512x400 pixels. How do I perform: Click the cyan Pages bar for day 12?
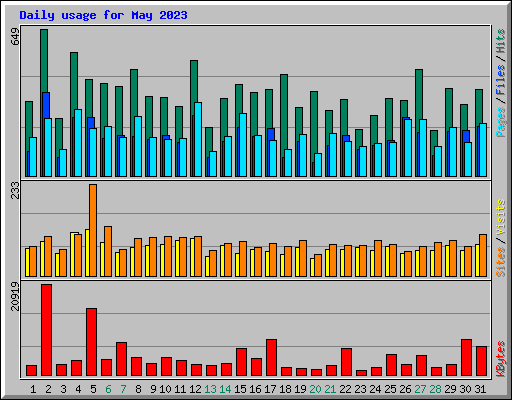pyautogui.click(x=198, y=139)
